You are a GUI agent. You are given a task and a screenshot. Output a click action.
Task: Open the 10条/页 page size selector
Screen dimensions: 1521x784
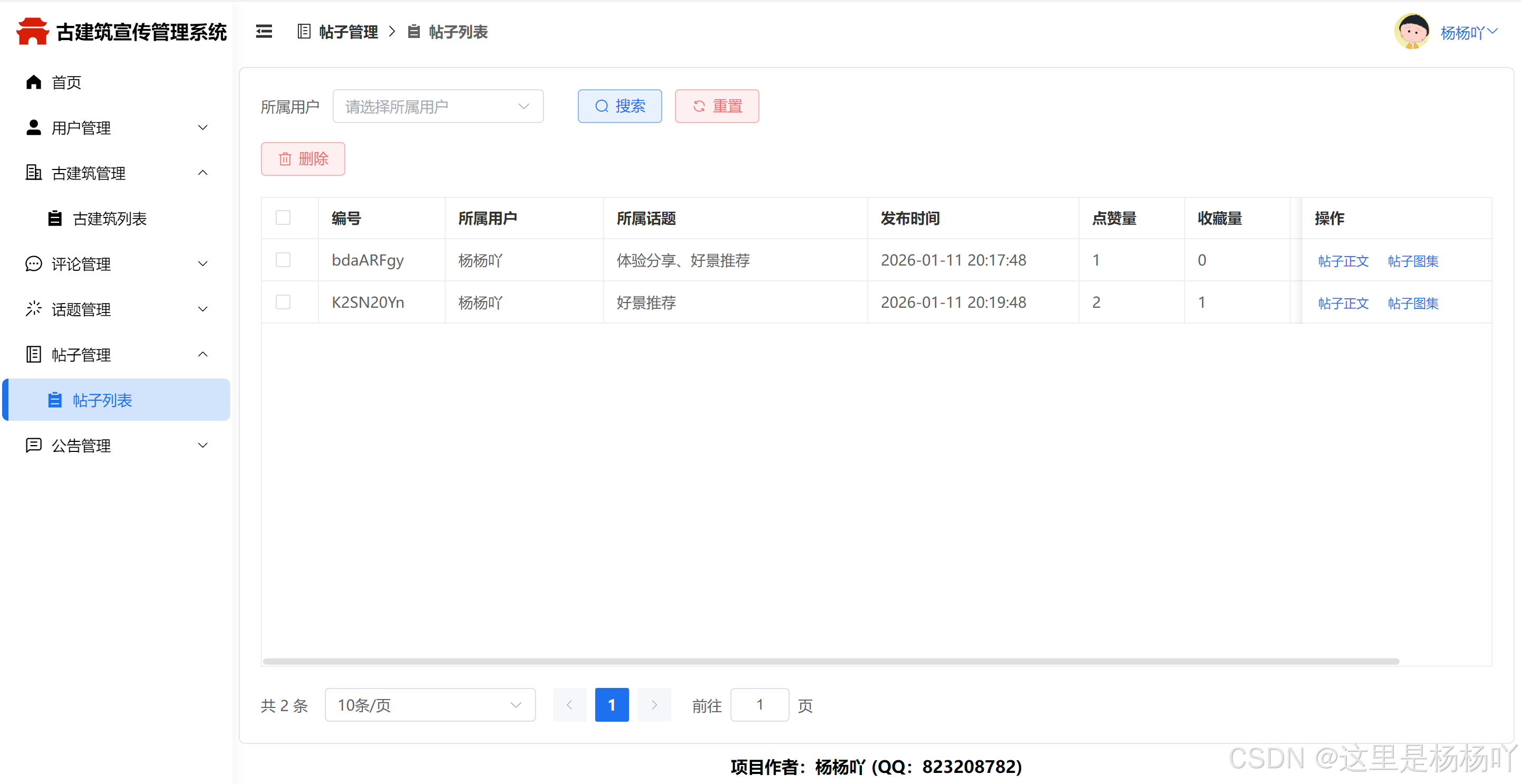pyautogui.click(x=430, y=705)
